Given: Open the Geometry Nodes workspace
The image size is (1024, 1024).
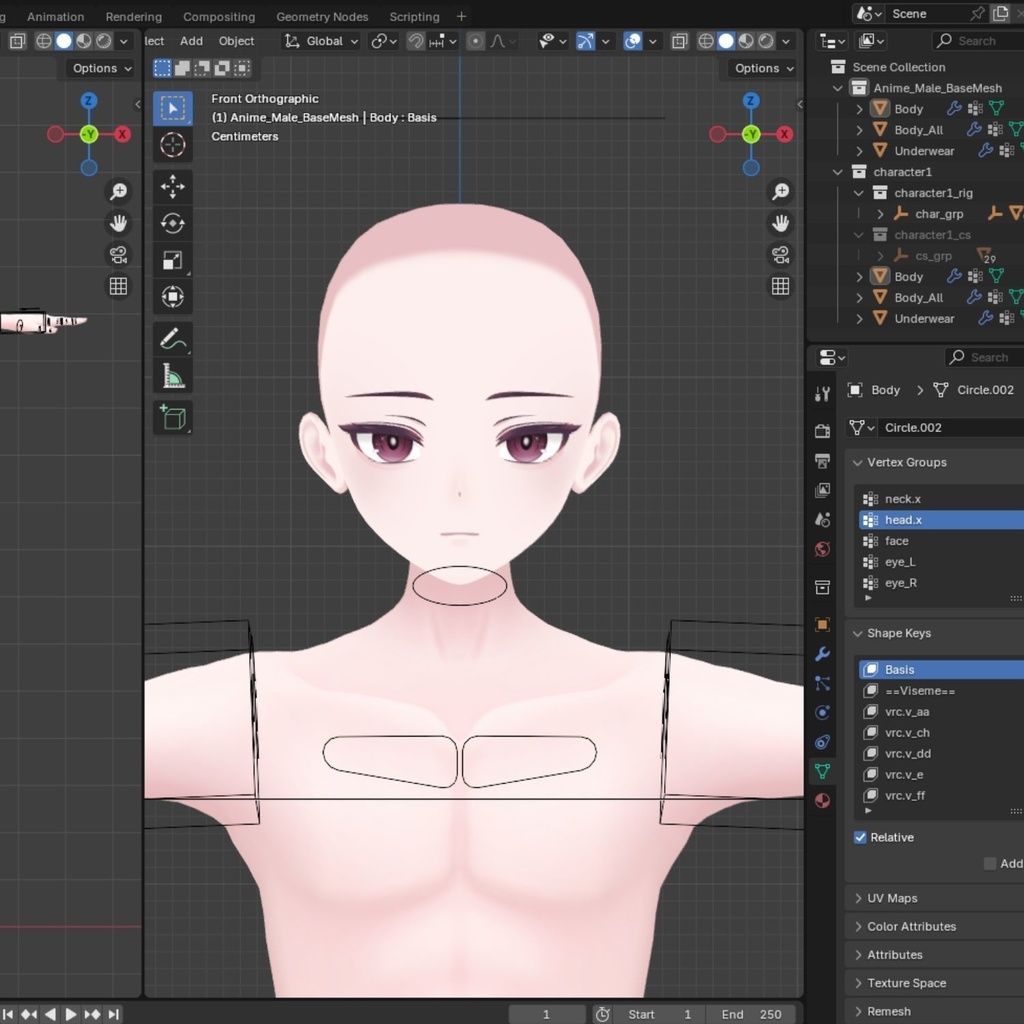Looking at the screenshot, I should [x=322, y=16].
